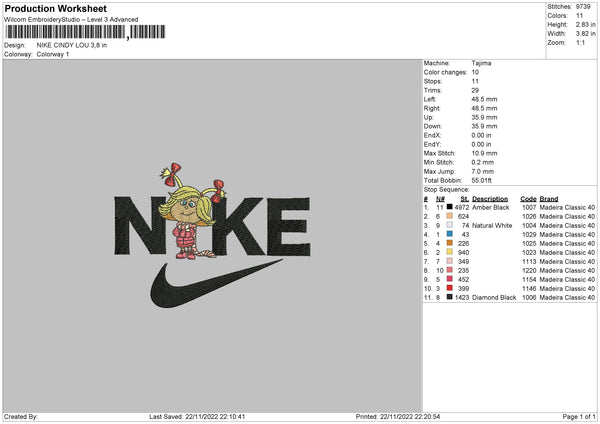Click the Left value 48.5 mm
Screen dimensions: 600x424
[x=484, y=99]
